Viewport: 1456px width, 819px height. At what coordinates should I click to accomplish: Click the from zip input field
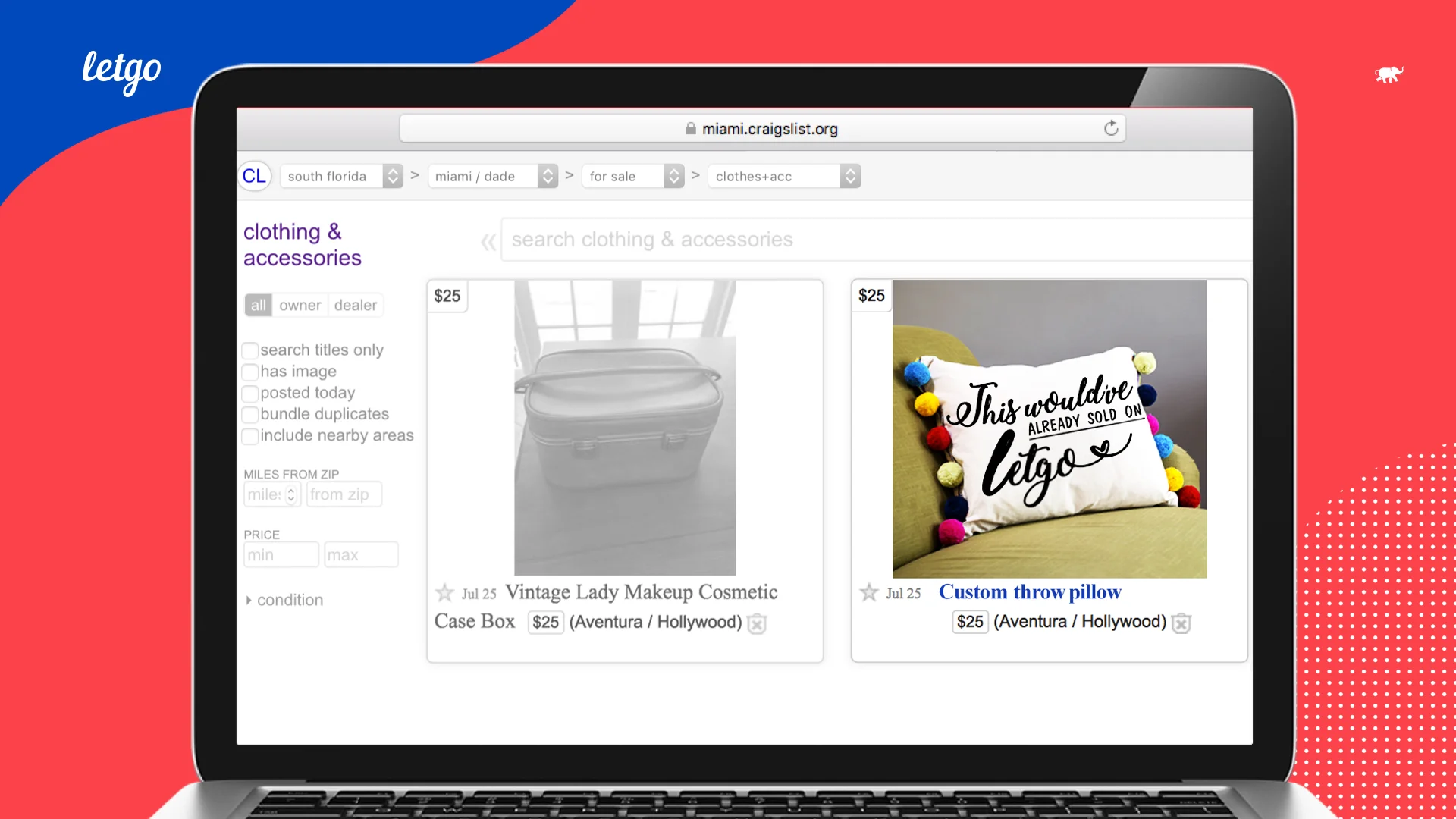click(x=344, y=494)
